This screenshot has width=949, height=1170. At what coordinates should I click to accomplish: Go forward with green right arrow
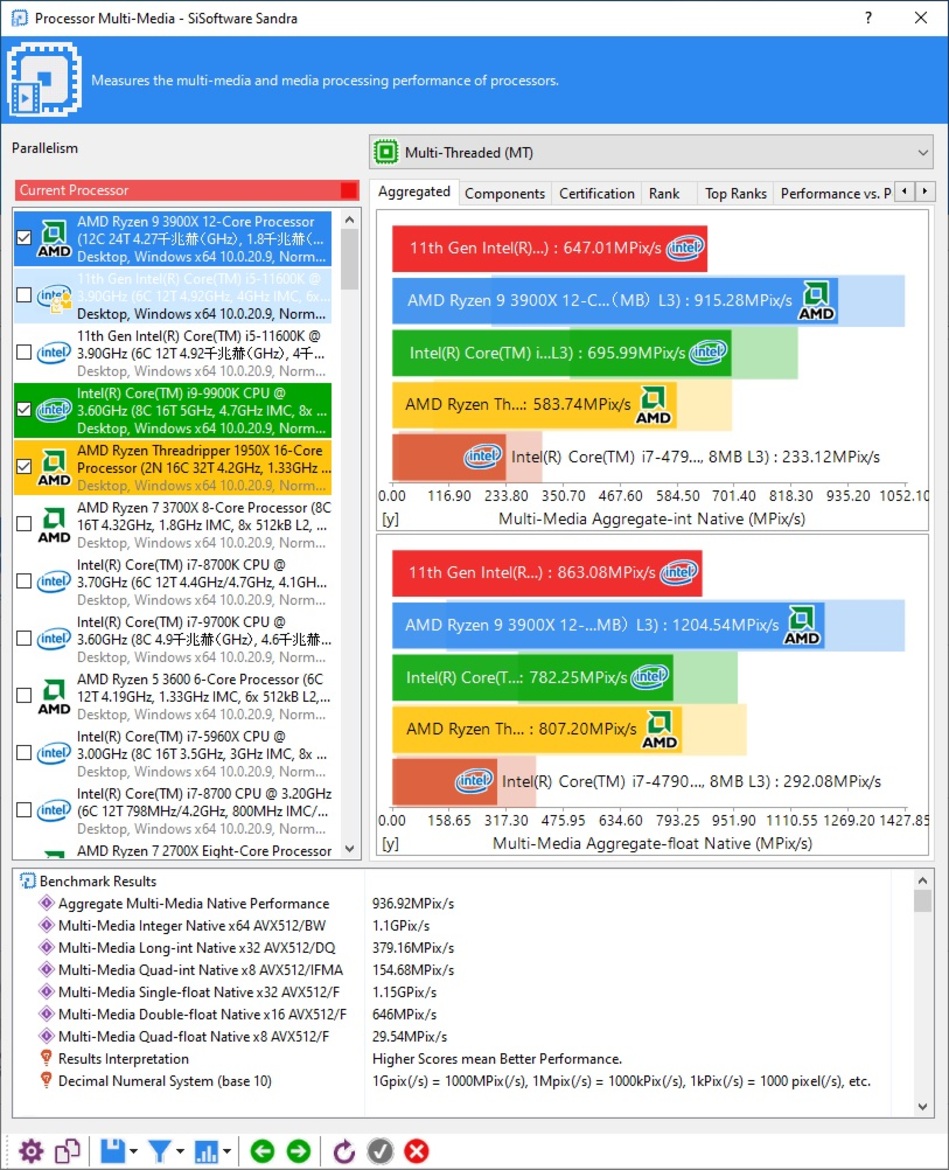click(x=298, y=1151)
